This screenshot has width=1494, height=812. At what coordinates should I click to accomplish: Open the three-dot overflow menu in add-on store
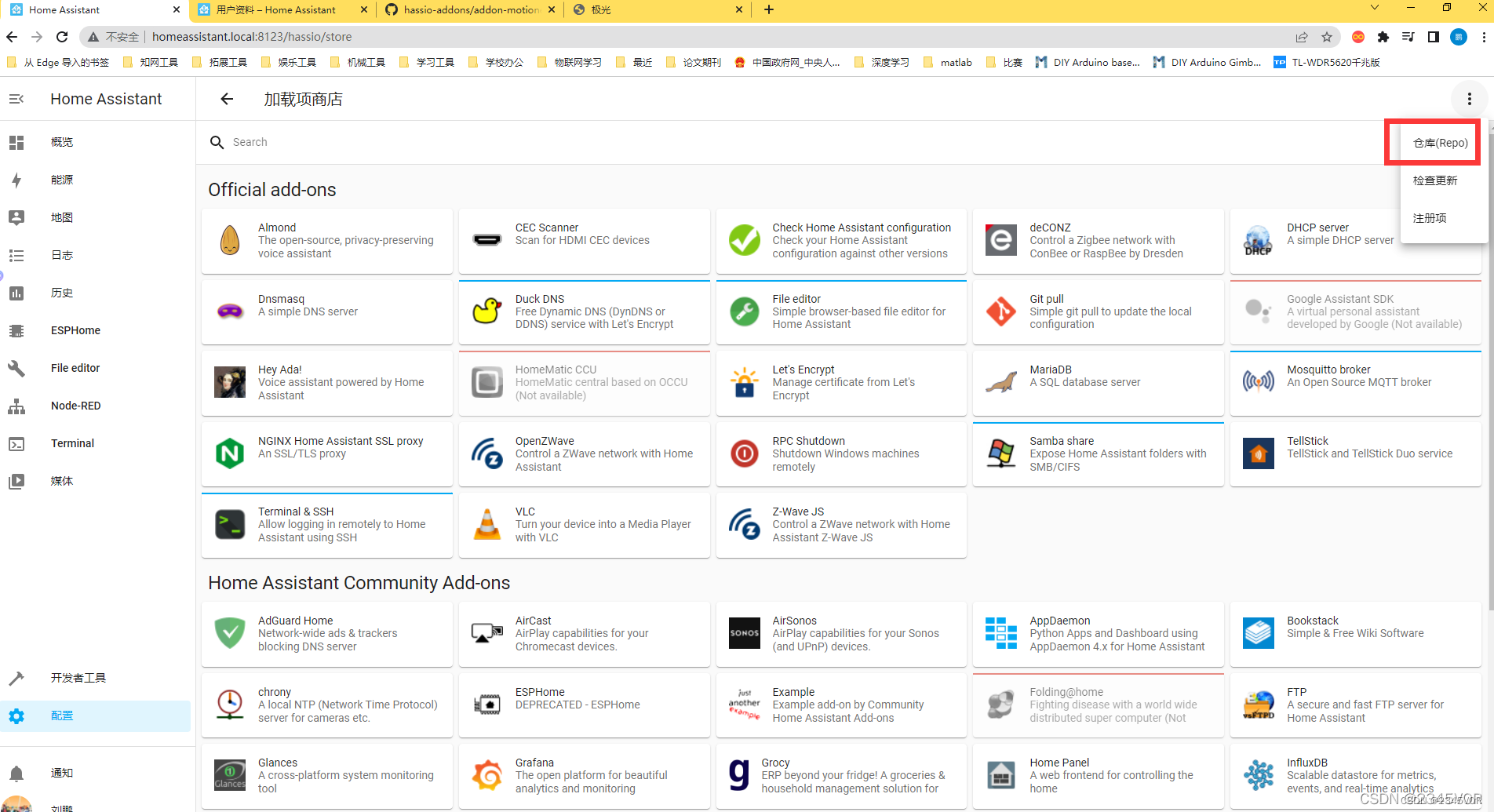pos(1469,99)
